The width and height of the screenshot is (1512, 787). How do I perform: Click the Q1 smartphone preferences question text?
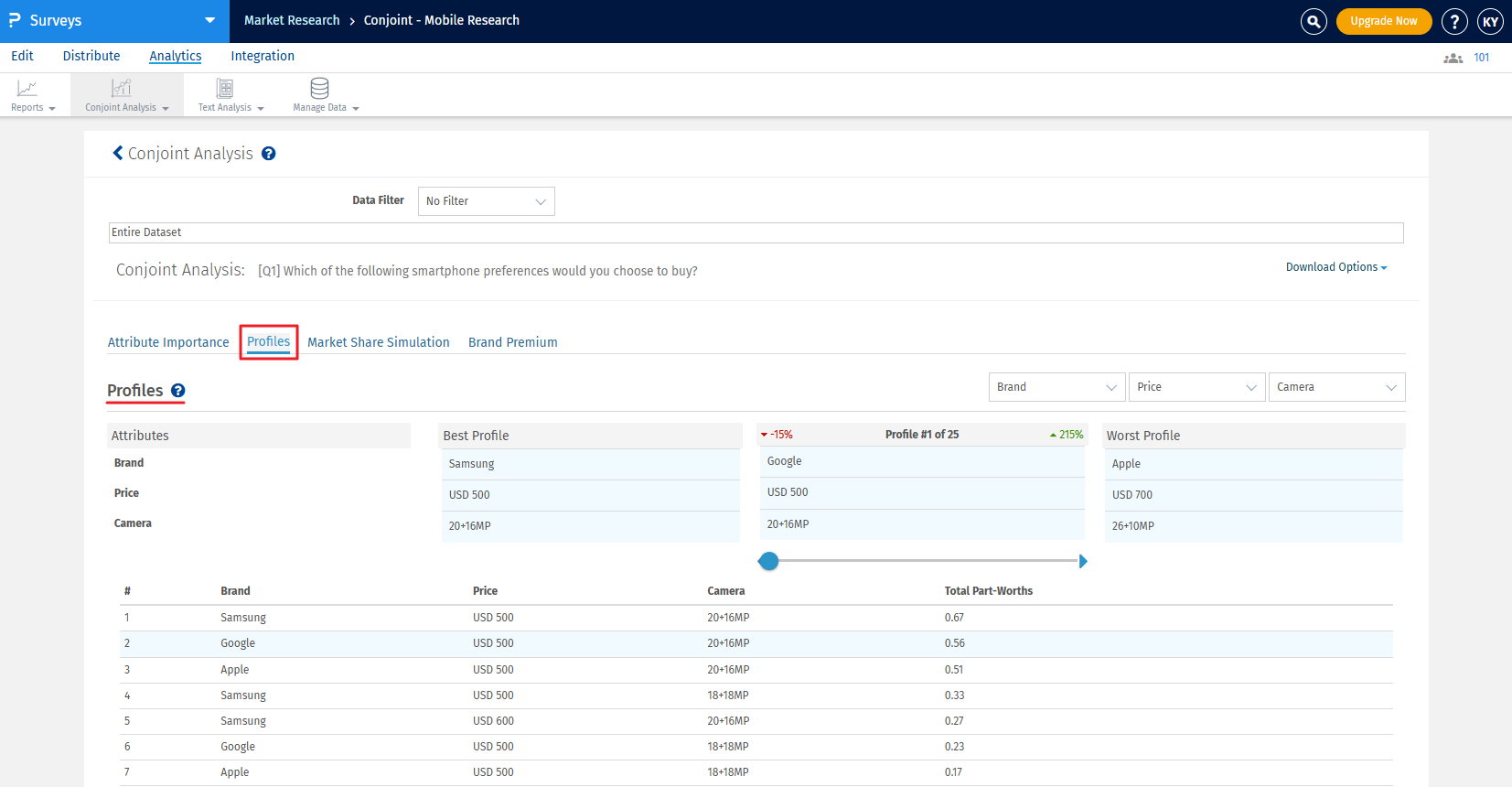pyautogui.click(x=477, y=271)
